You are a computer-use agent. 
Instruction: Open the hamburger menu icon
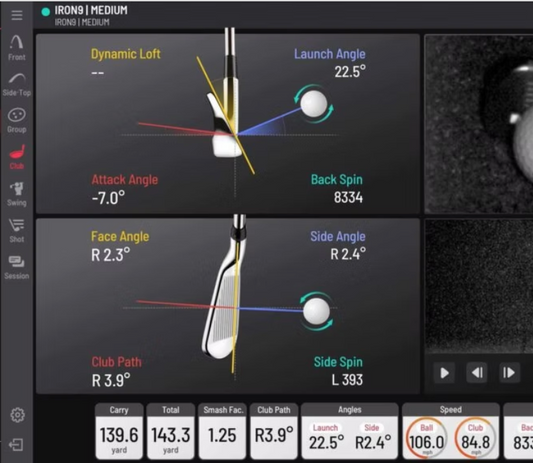click(17, 15)
